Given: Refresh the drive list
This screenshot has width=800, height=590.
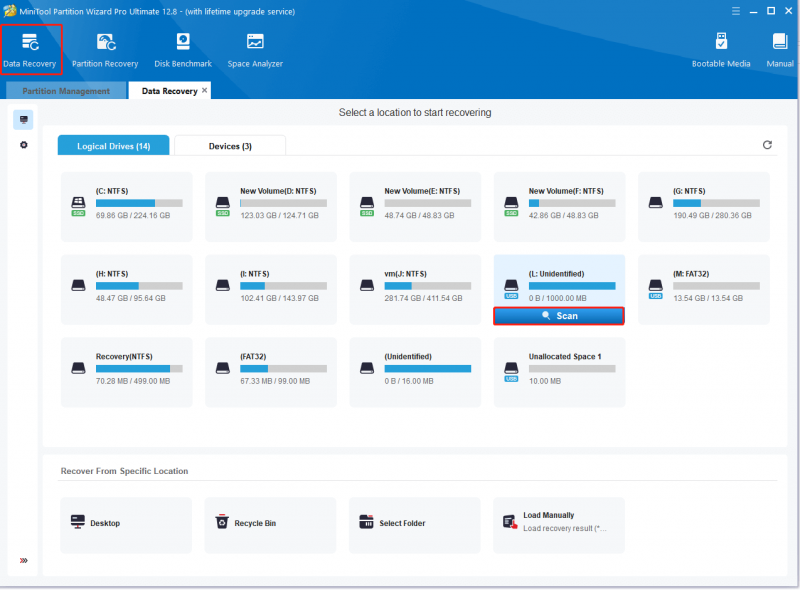Looking at the screenshot, I should [x=767, y=145].
